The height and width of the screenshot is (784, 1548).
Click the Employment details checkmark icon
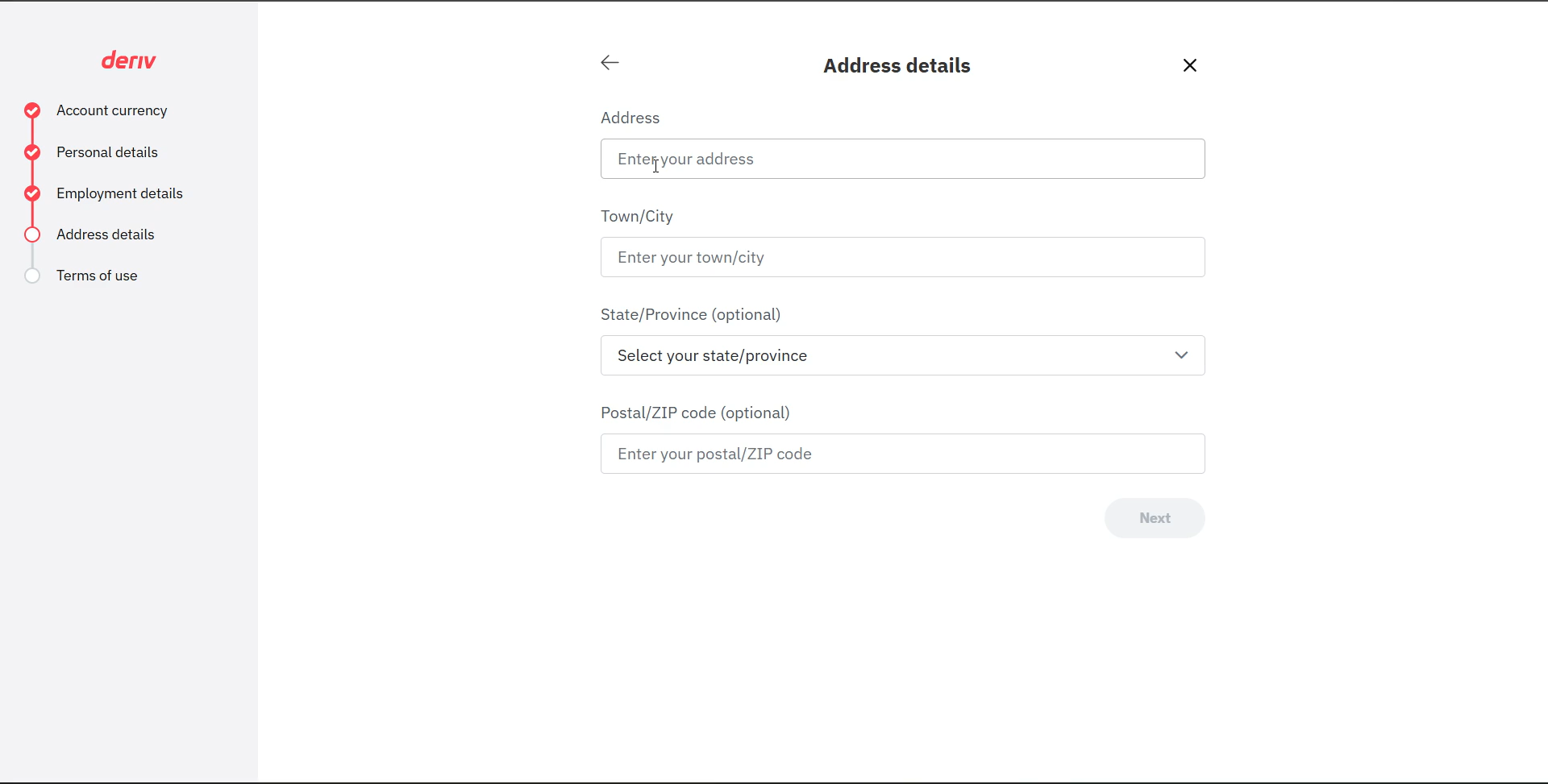tap(32, 193)
